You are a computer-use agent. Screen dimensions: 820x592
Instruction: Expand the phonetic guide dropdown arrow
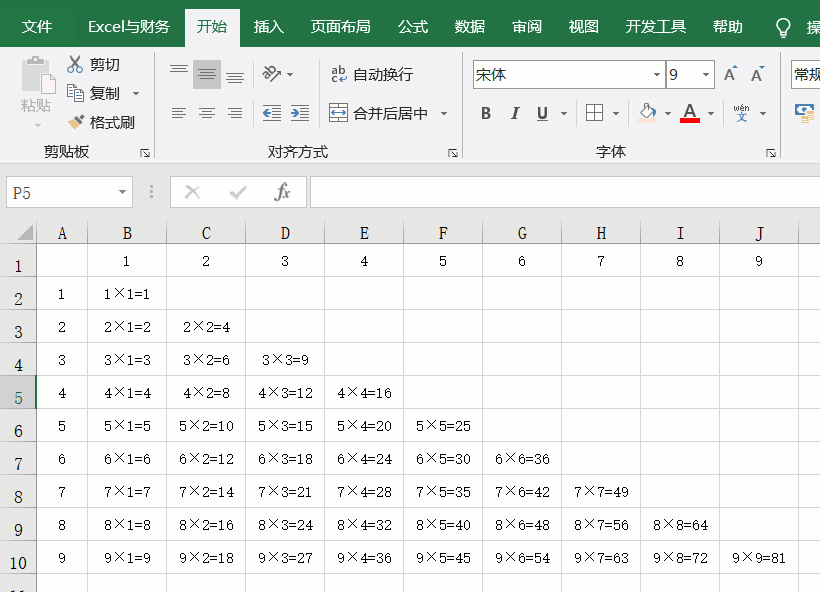[763, 113]
